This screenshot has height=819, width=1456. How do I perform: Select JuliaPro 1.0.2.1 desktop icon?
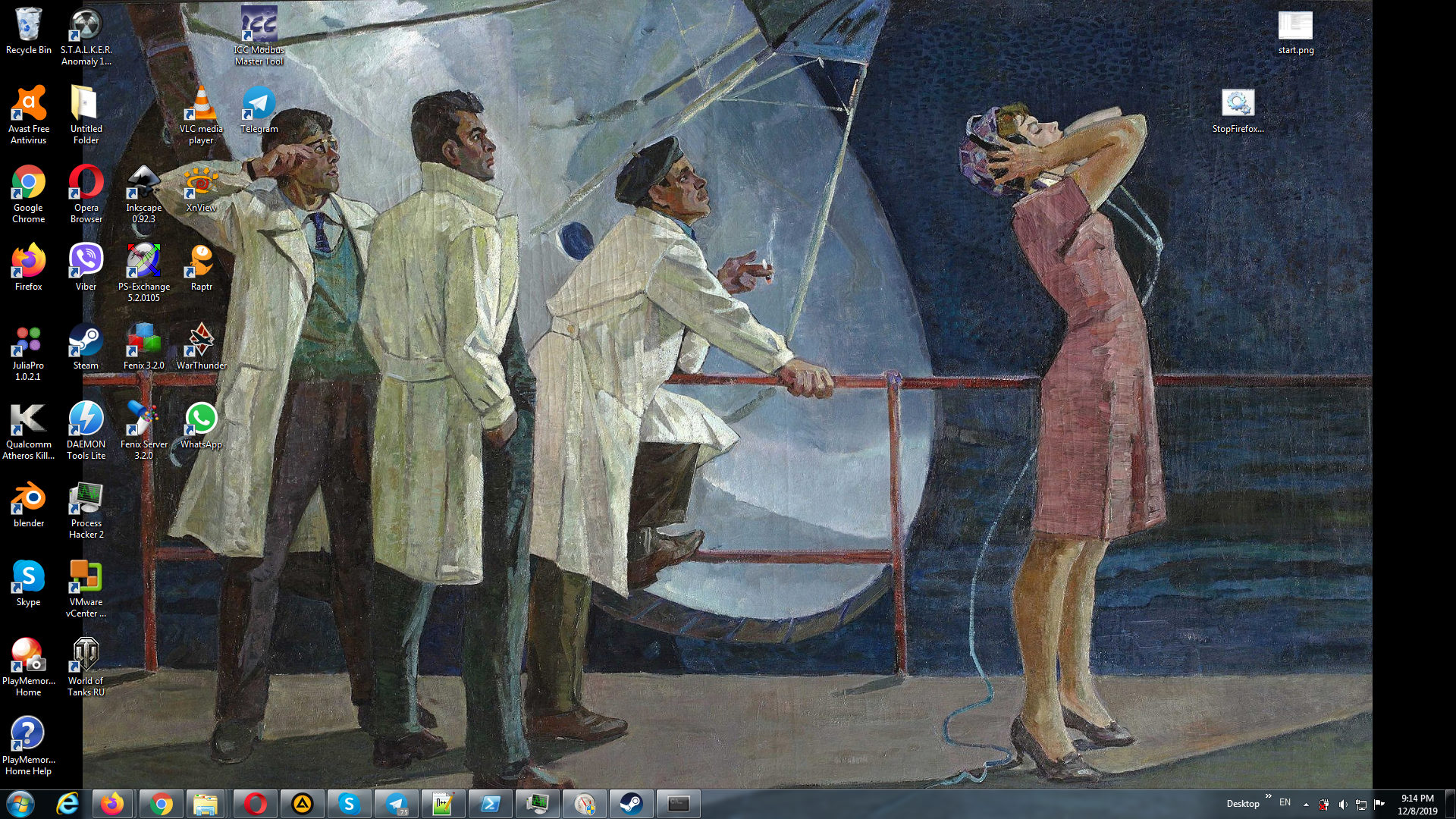pyautogui.click(x=28, y=353)
